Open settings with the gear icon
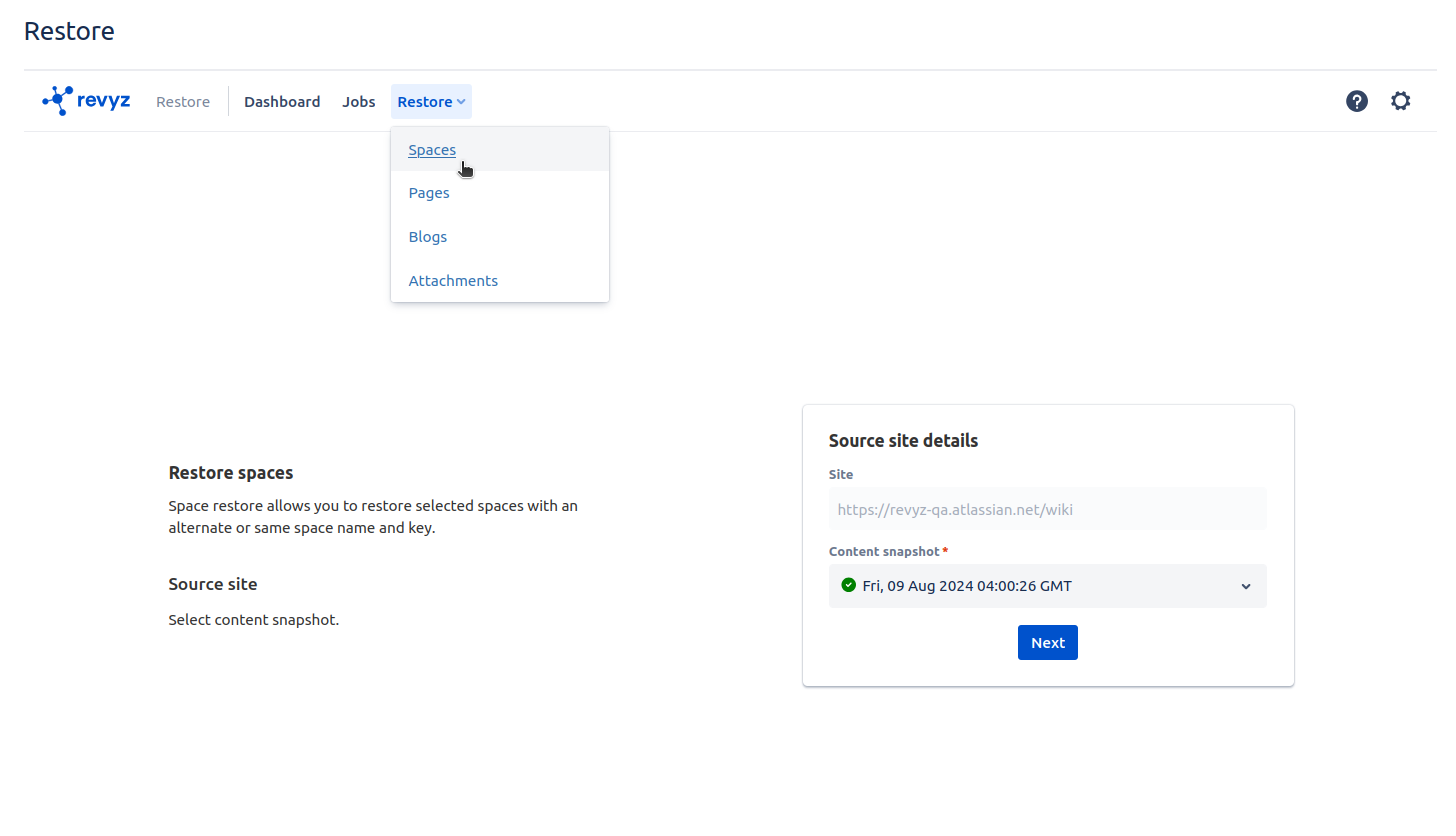 1400,101
